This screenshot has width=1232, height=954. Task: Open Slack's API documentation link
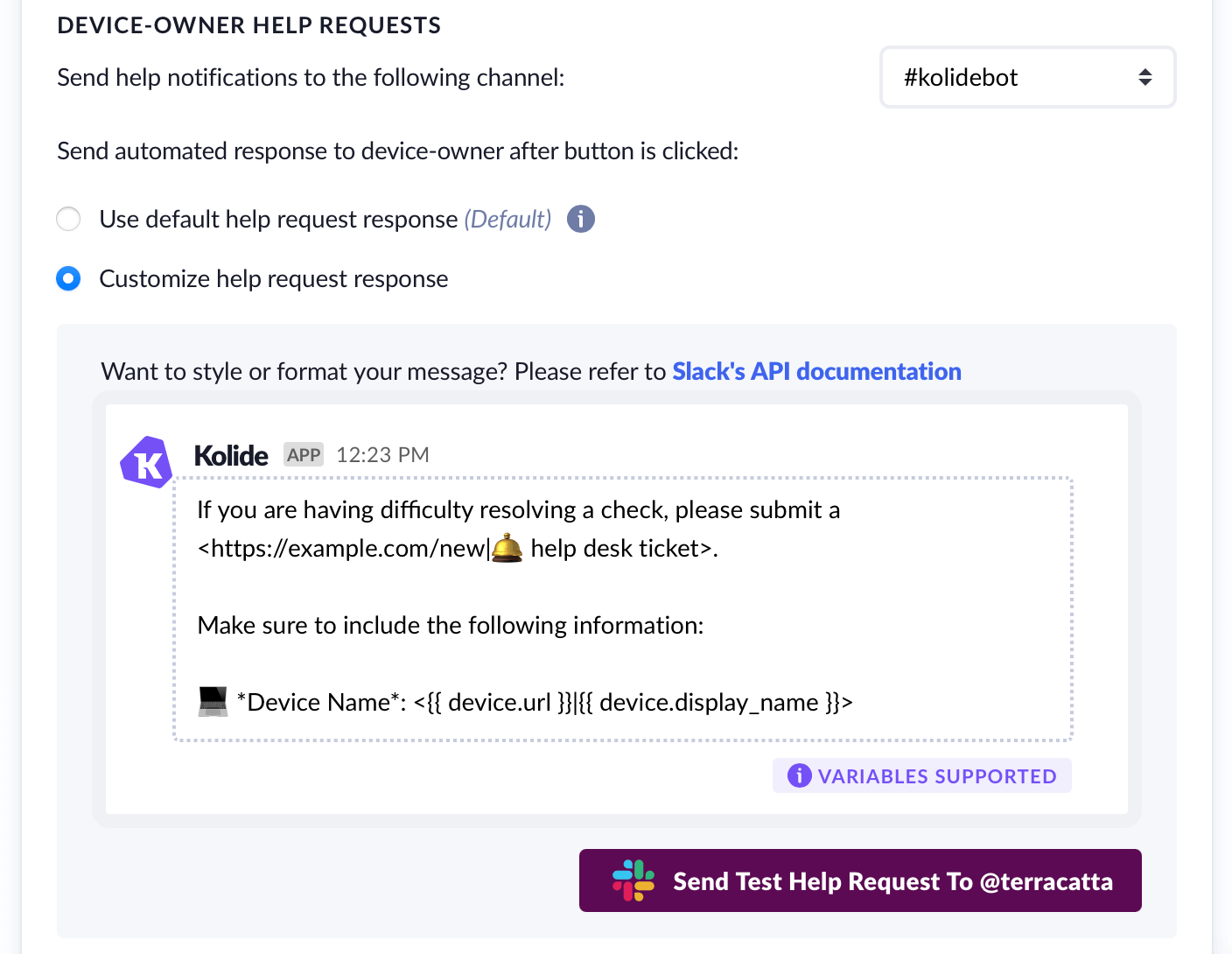coord(815,371)
